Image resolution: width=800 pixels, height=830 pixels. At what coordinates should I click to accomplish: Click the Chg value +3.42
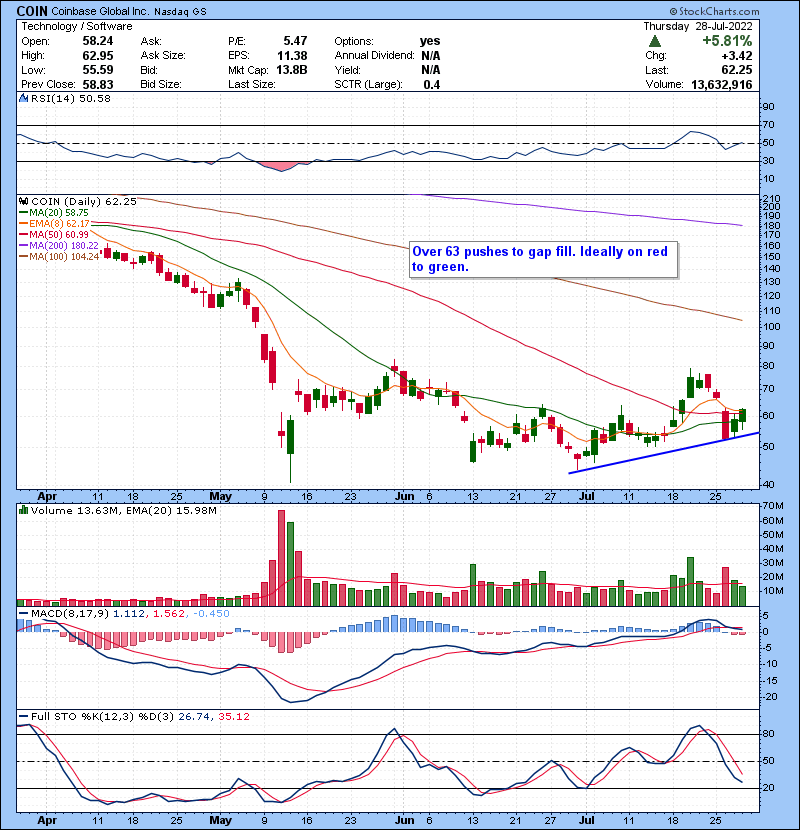(736, 56)
